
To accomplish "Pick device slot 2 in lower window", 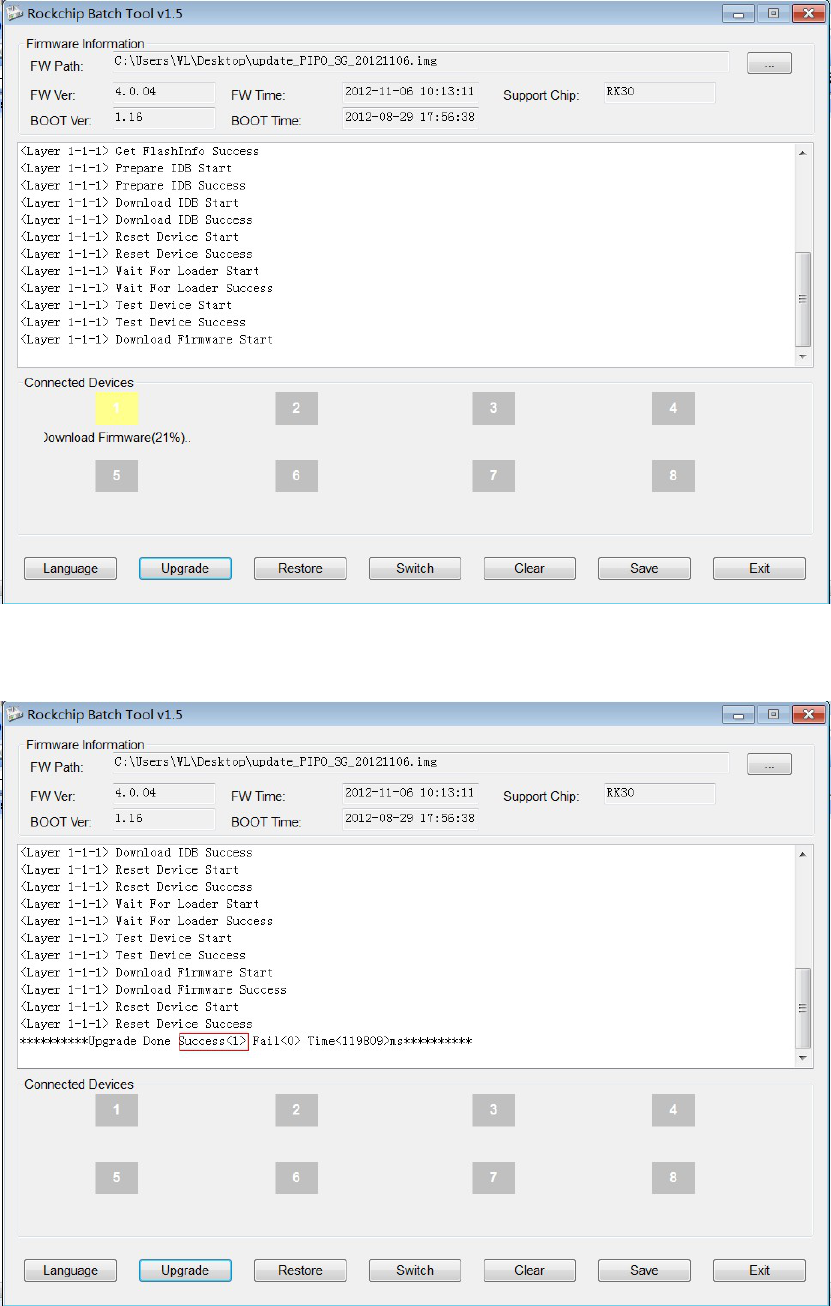I will (x=296, y=1110).
